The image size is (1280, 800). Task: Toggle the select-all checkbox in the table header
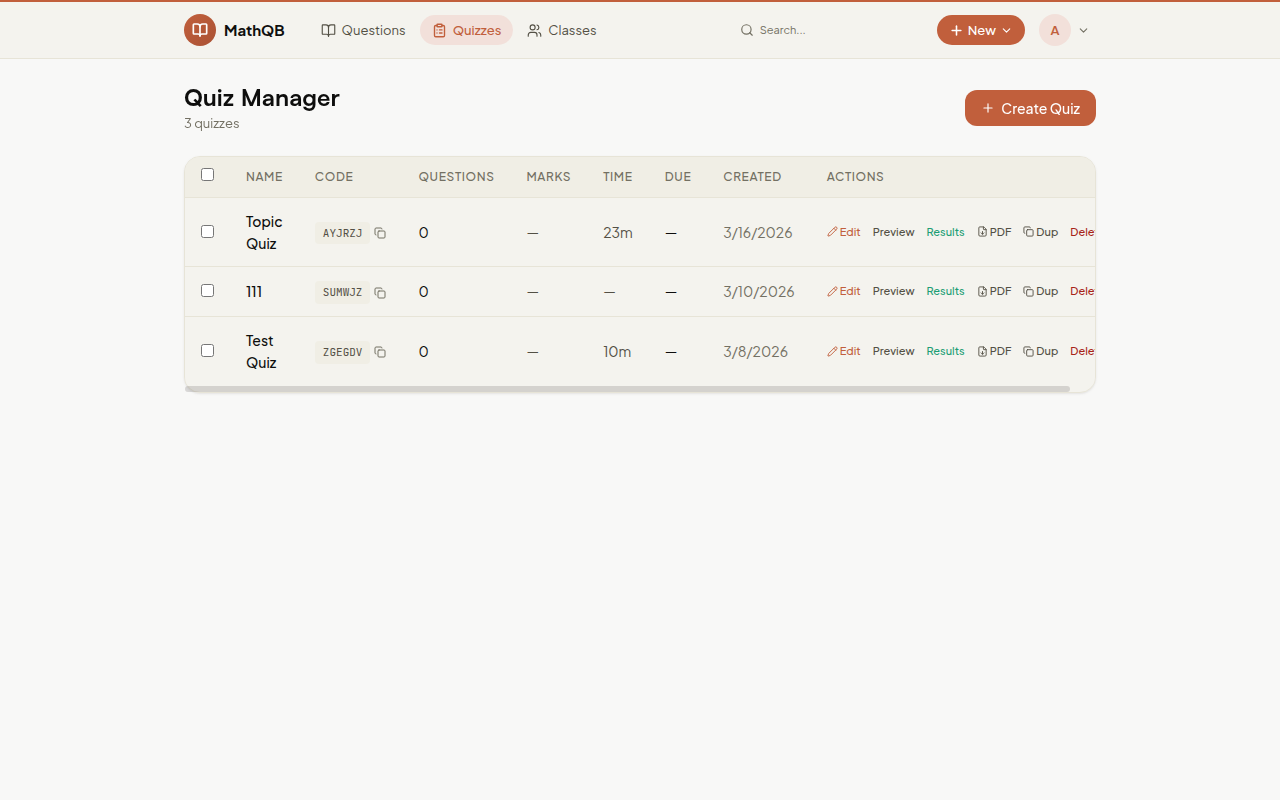(x=207, y=173)
